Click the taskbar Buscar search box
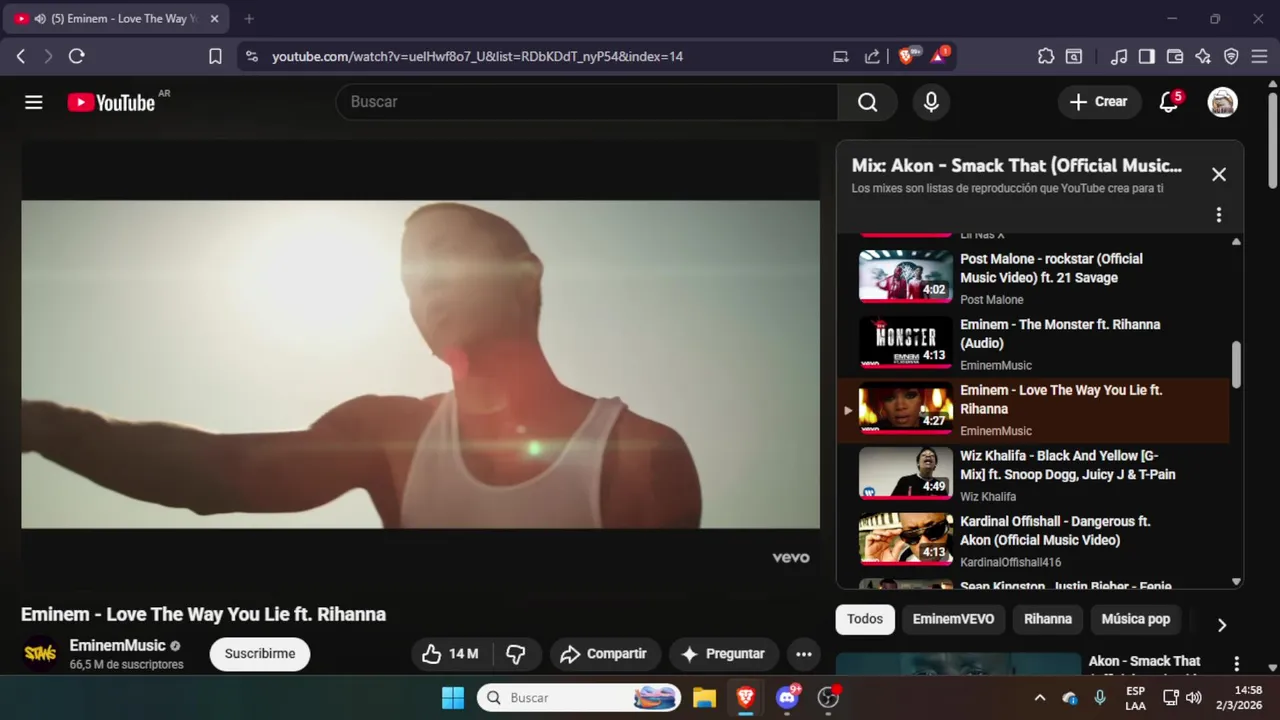The height and width of the screenshot is (720, 1280). point(579,698)
